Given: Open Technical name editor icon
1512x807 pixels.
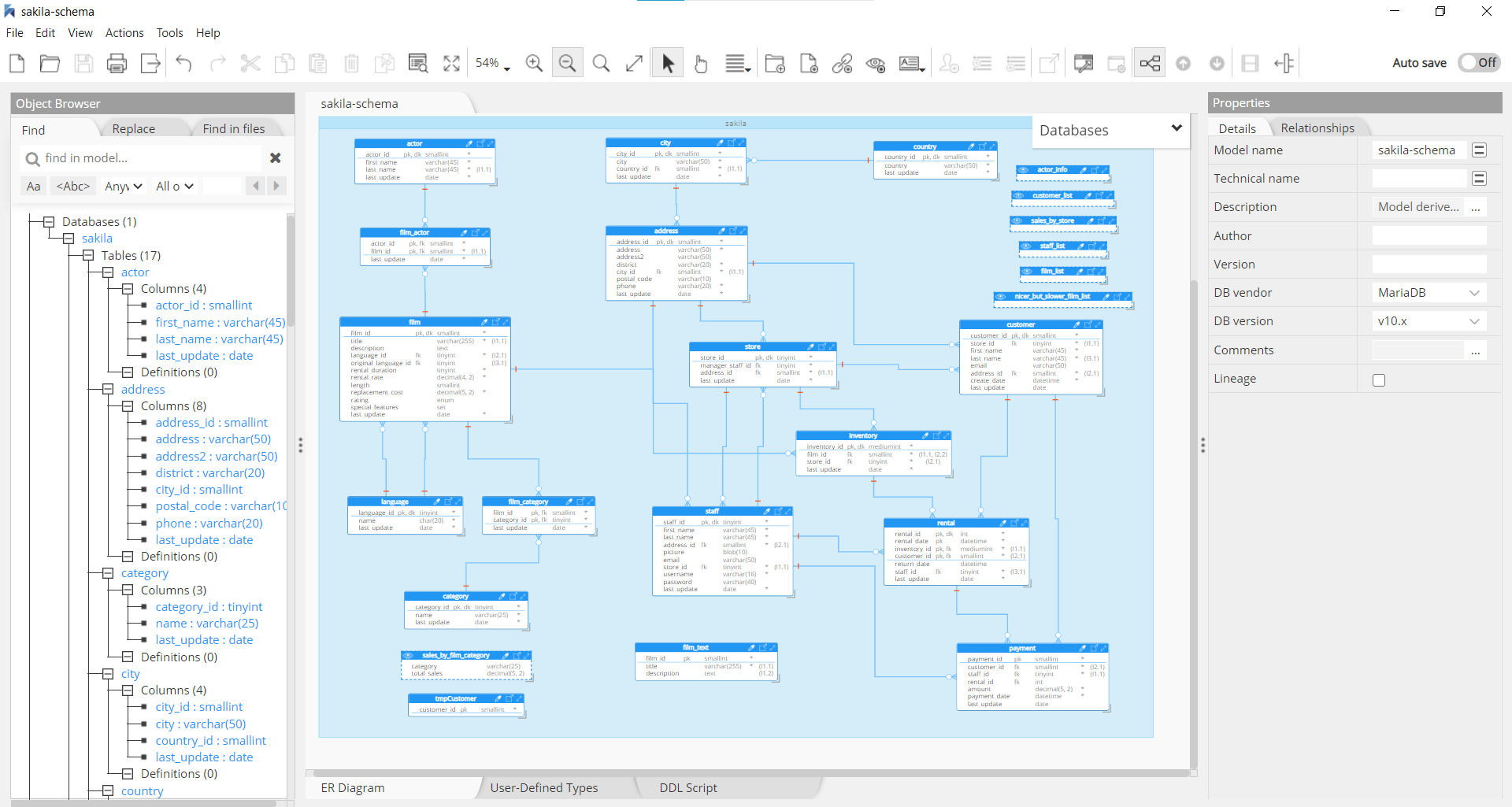Looking at the screenshot, I should [1479, 179].
